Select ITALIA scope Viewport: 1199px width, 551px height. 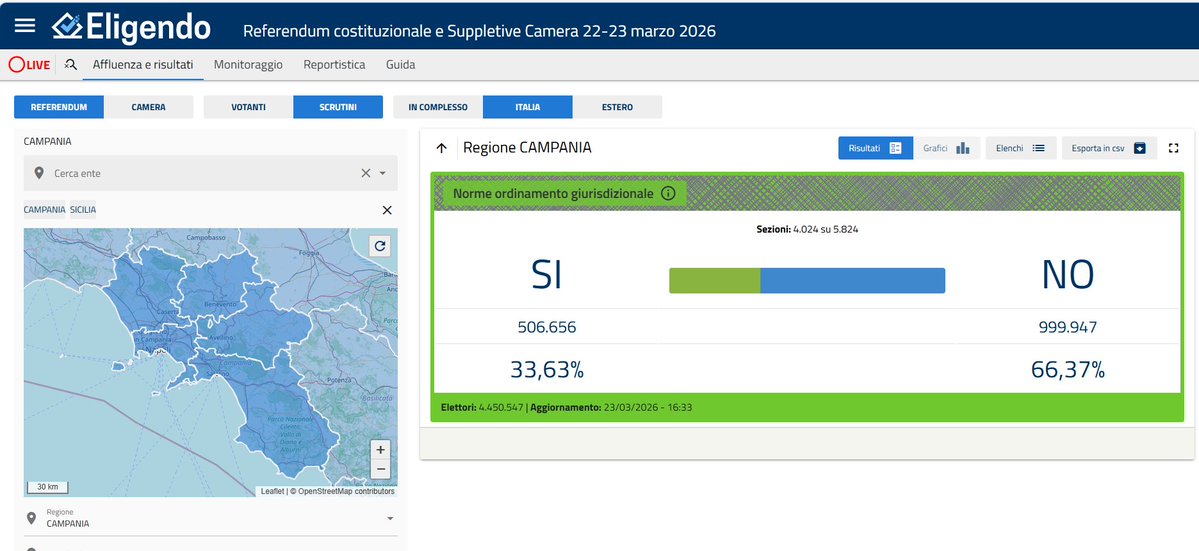tap(528, 107)
